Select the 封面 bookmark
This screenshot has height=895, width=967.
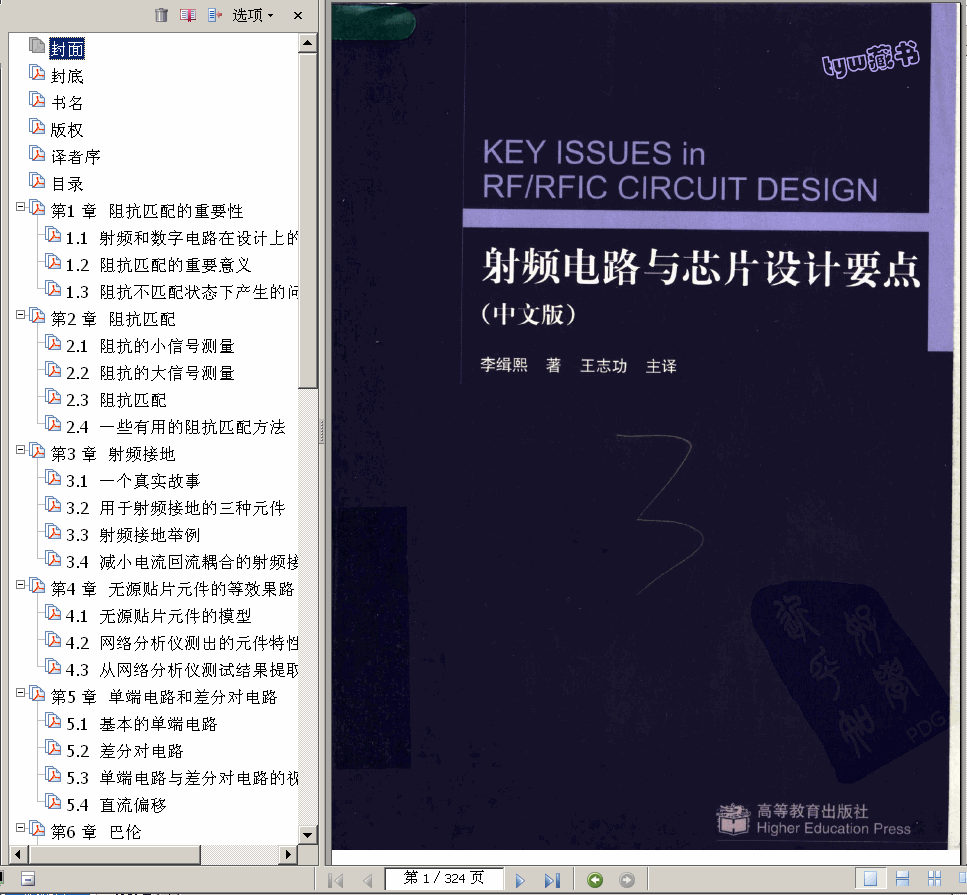click(x=67, y=49)
